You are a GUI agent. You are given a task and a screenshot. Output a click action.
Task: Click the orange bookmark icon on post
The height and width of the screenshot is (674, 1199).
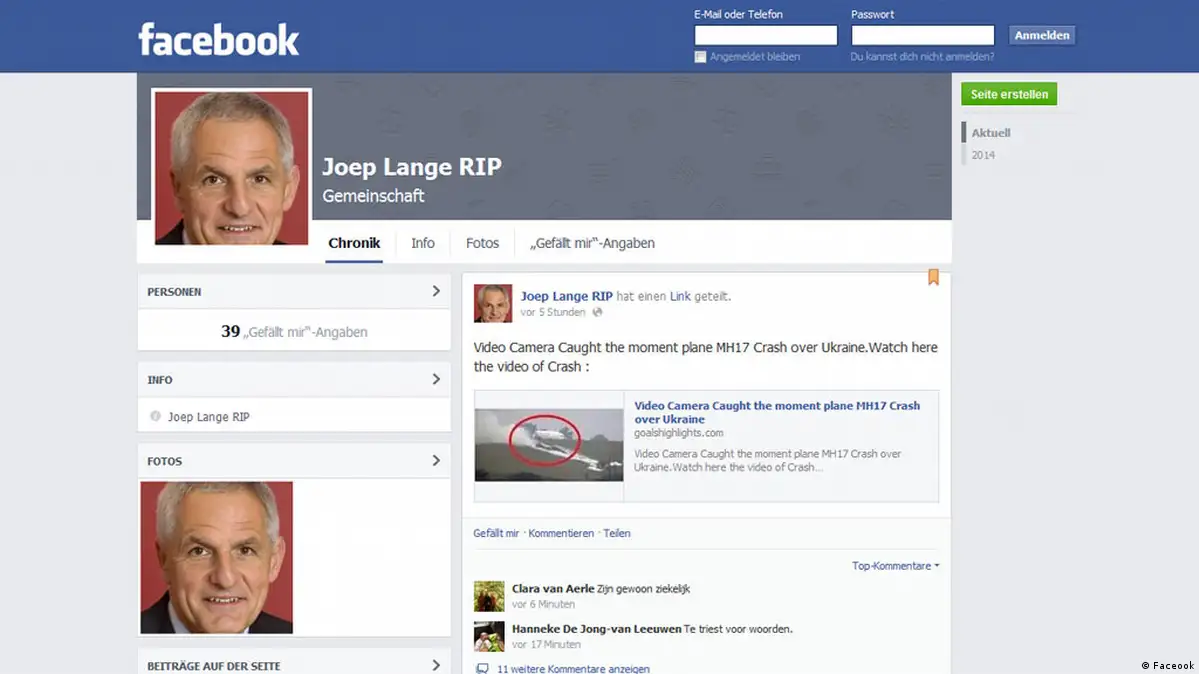(x=933, y=277)
